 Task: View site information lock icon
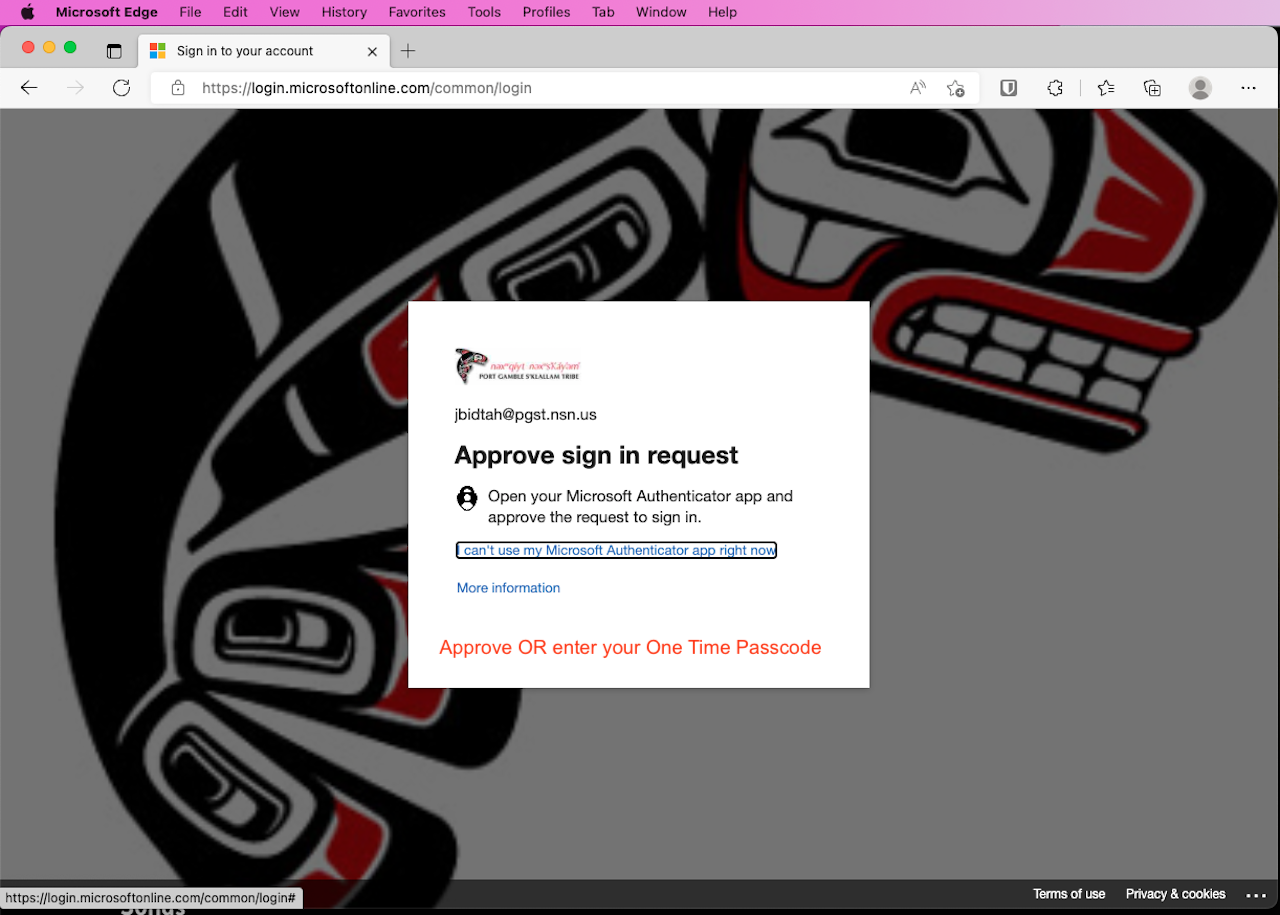(x=178, y=88)
